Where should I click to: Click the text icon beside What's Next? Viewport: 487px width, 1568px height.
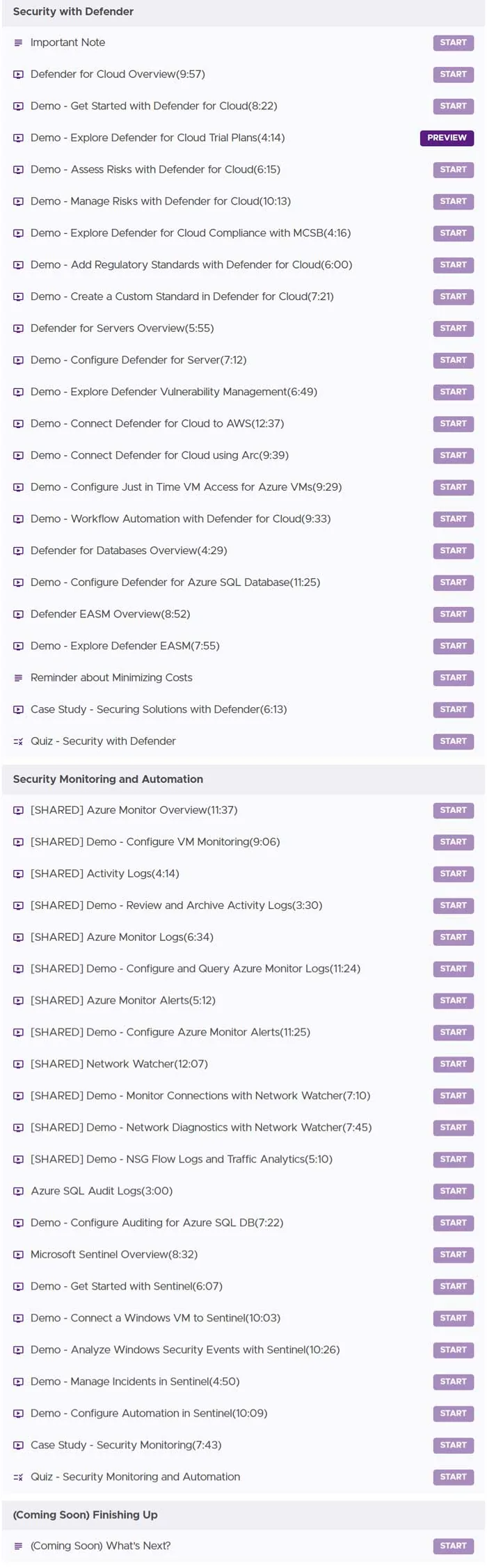[x=18, y=1546]
